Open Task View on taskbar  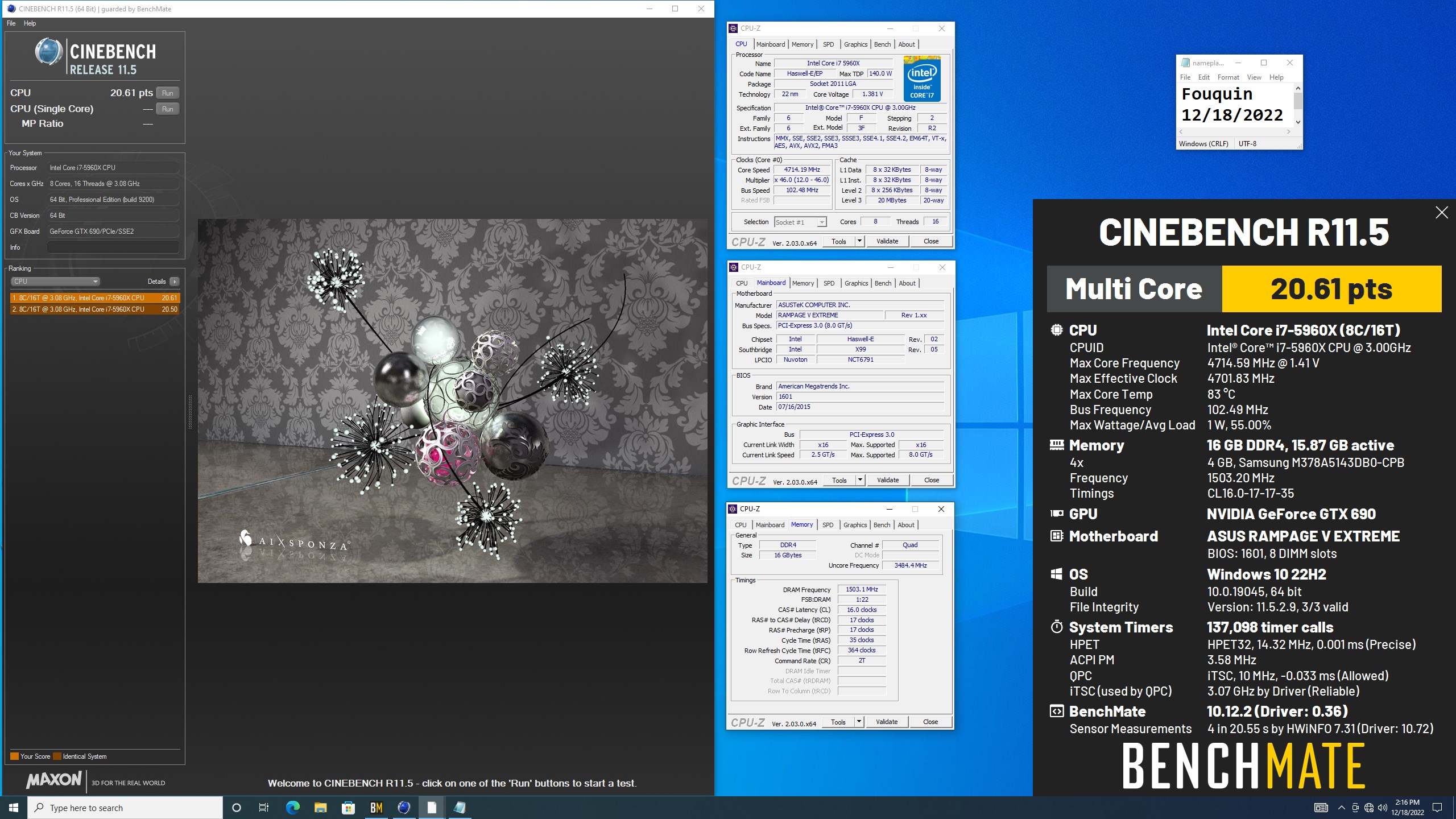point(264,808)
